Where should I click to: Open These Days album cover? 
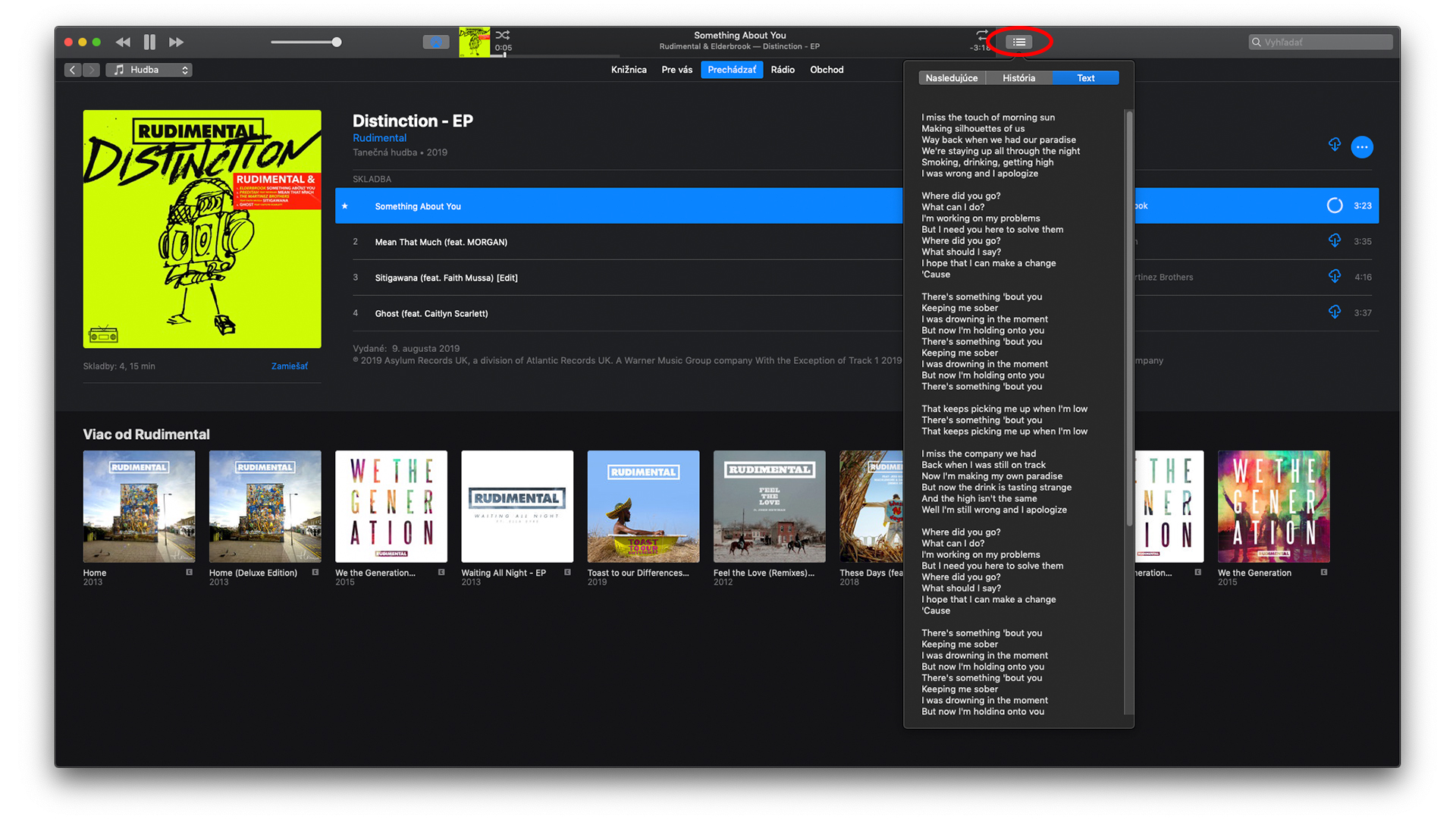click(871, 507)
